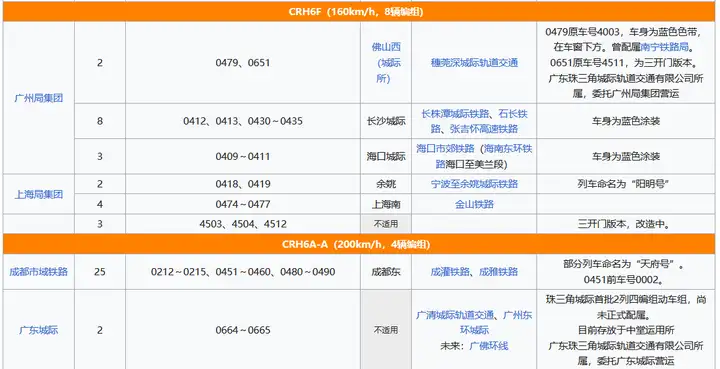Open the 广州局集团 link
The image size is (720, 369).
[x=39, y=98]
